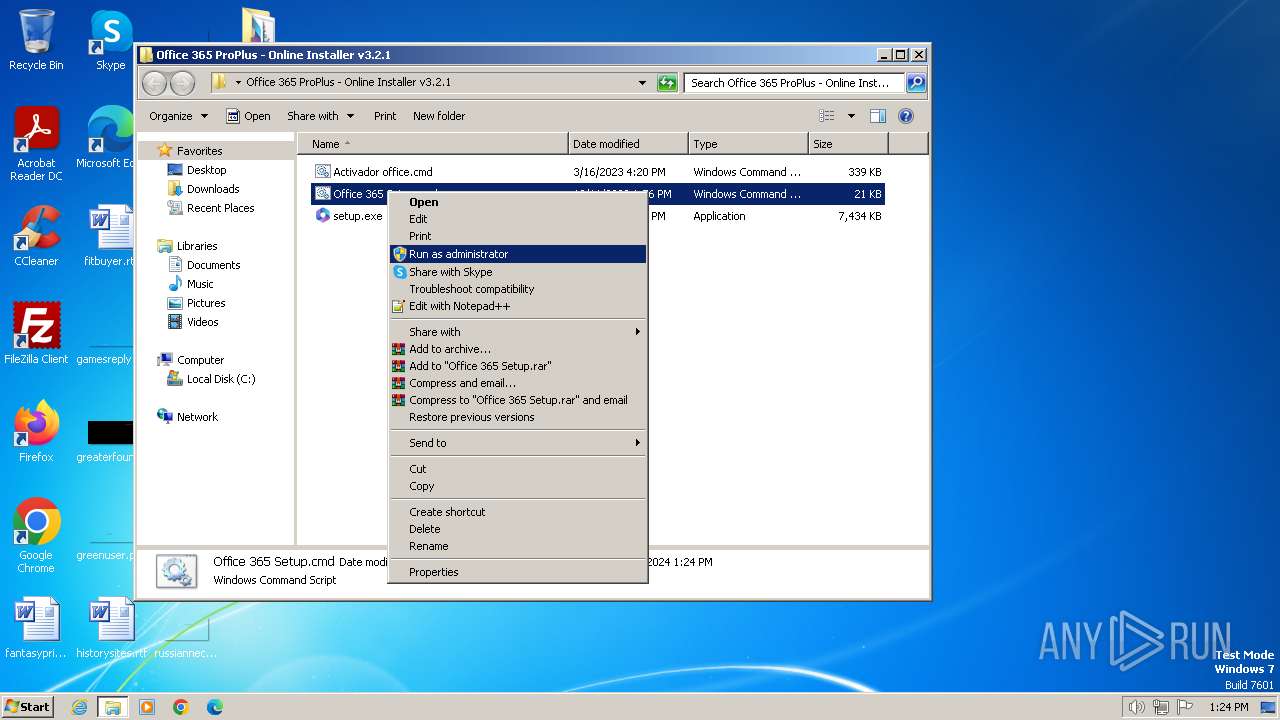This screenshot has height=720, width=1280.
Task: Click the Internet Explorer taskbar icon
Action: [x=79, y=707]
